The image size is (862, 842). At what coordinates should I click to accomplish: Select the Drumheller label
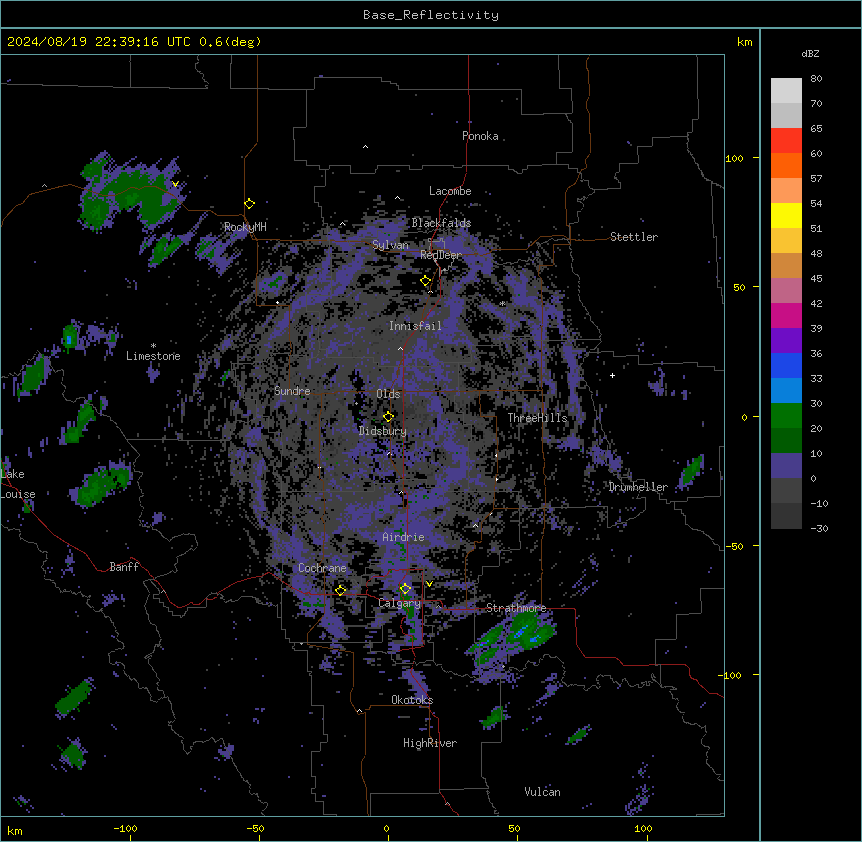click(x=638, y=487)
